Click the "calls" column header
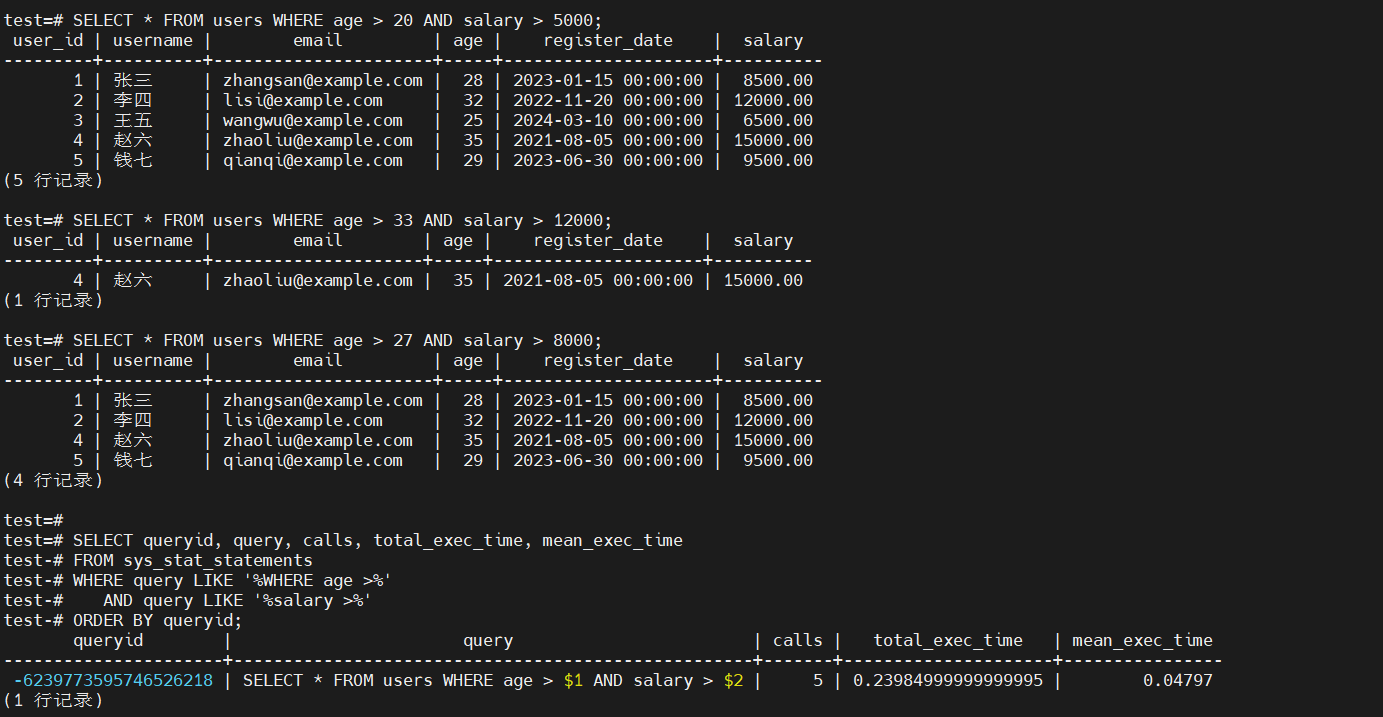The image size is (1383, 717). coord(797,640)
